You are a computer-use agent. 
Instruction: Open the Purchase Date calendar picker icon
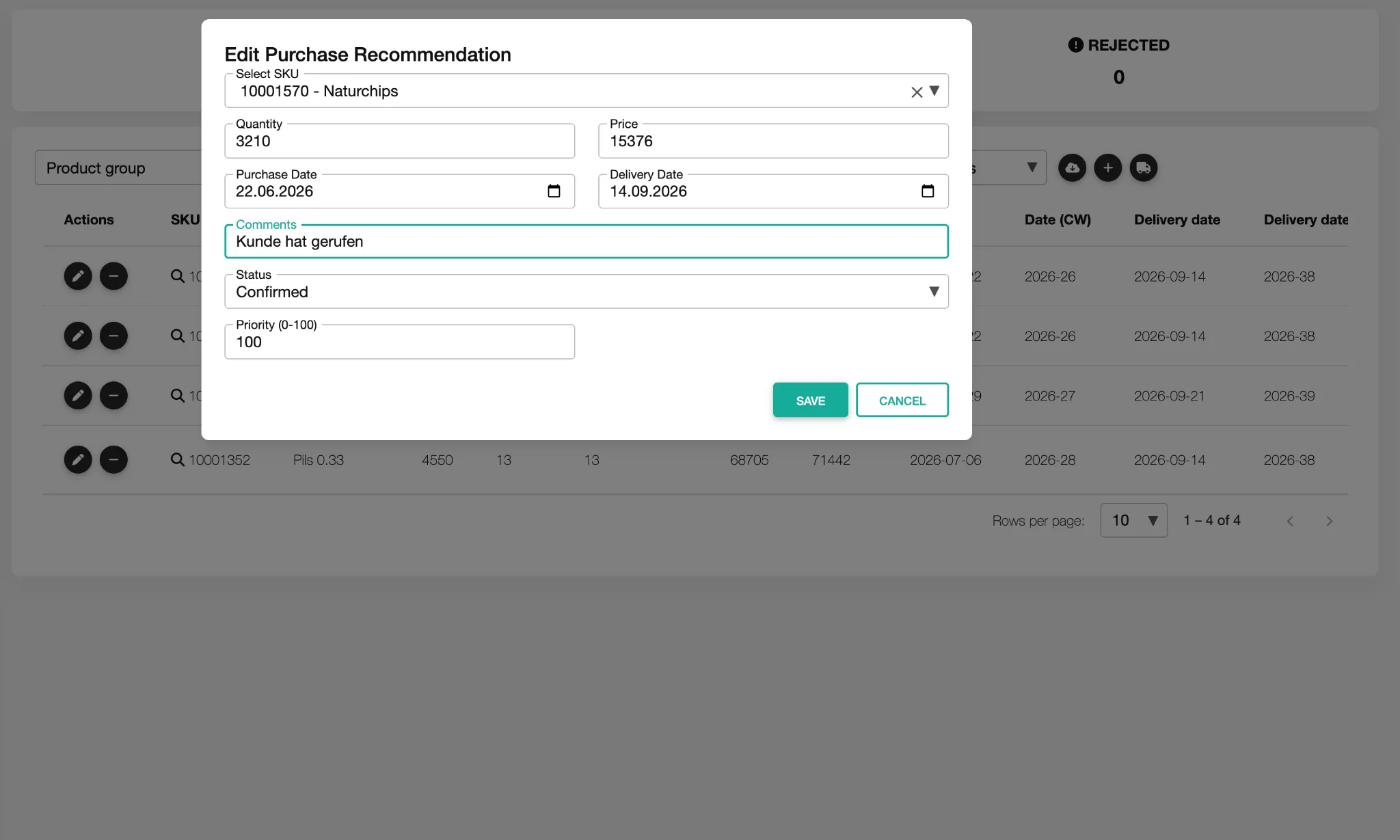554,191
